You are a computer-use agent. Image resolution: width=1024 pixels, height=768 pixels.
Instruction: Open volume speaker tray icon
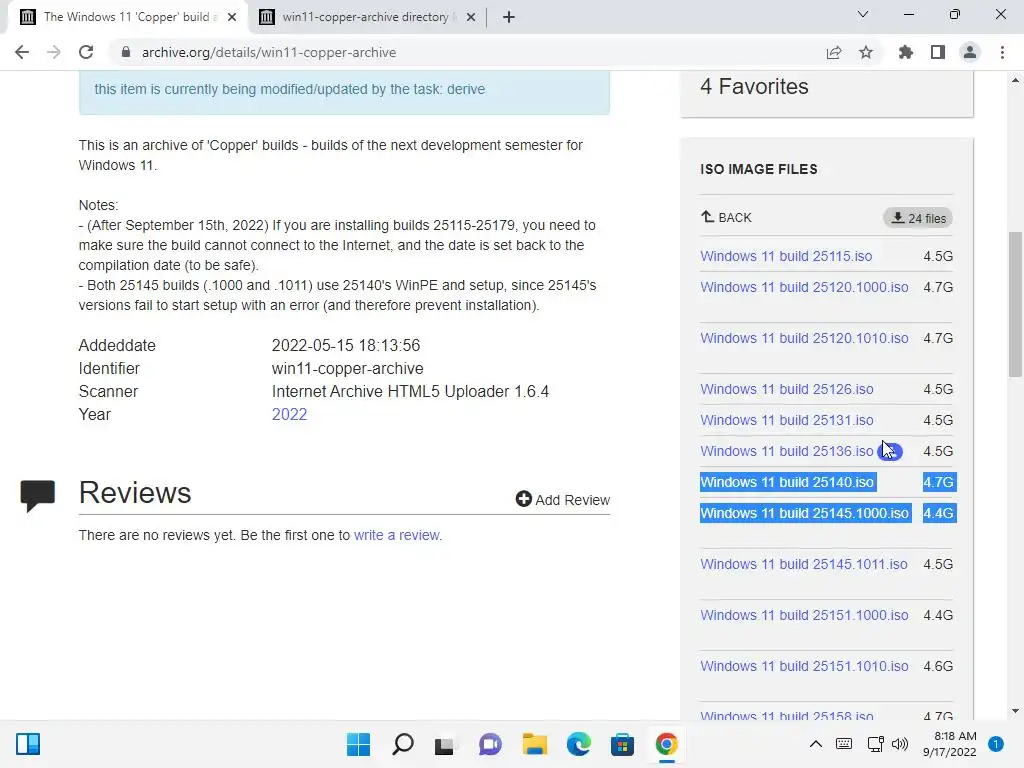point(900,744)
